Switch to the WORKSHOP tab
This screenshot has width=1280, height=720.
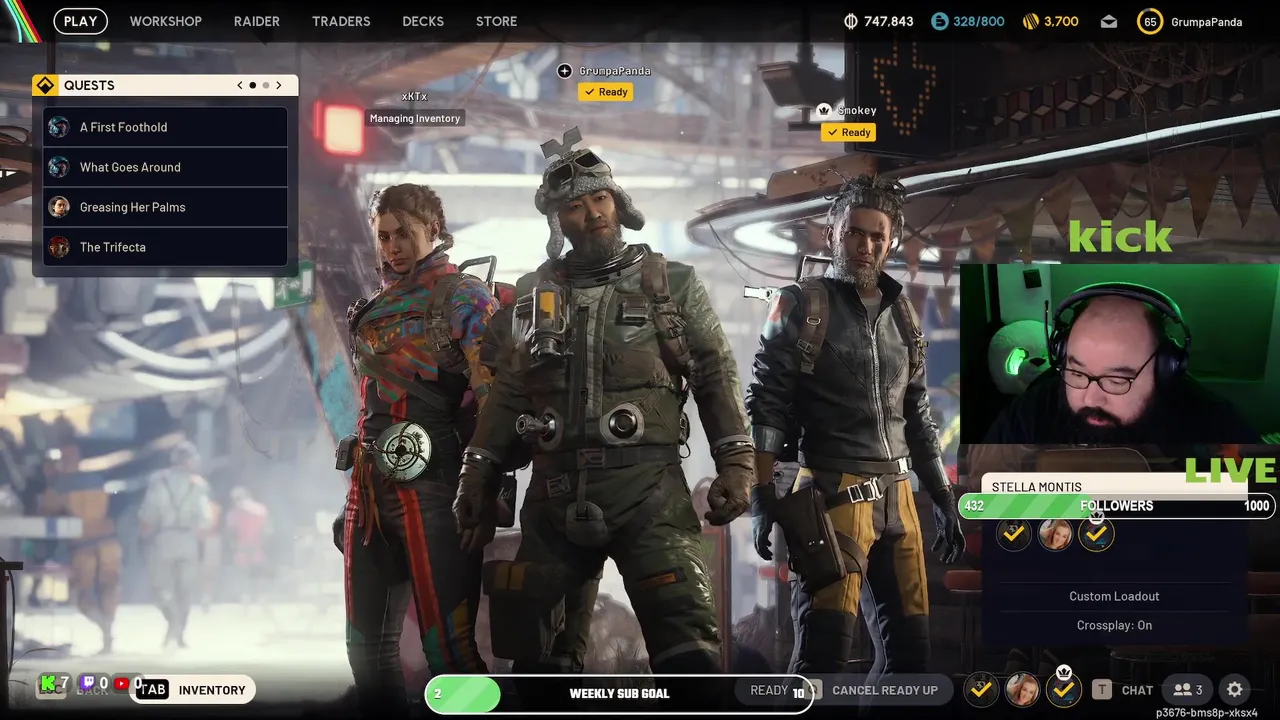point(165,21)
